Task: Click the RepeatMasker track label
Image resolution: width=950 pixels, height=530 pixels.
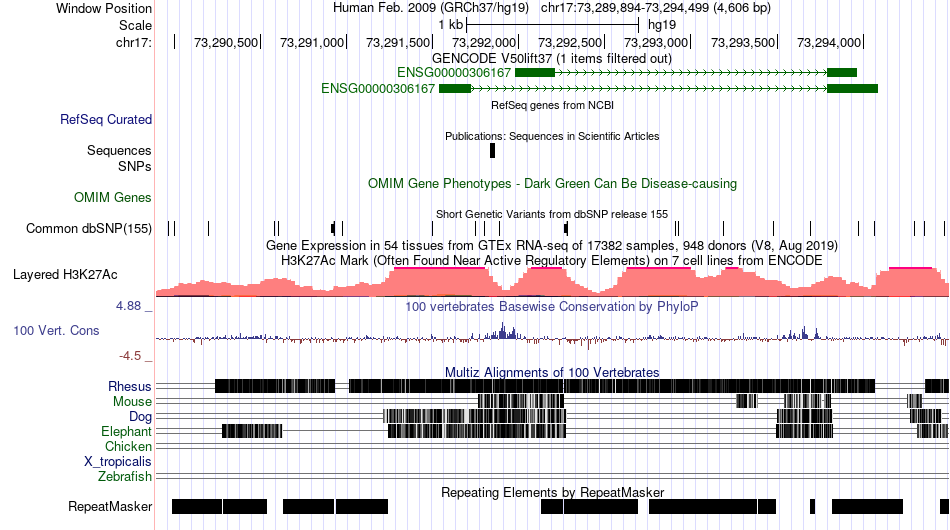Action: (x=110, y=506)
